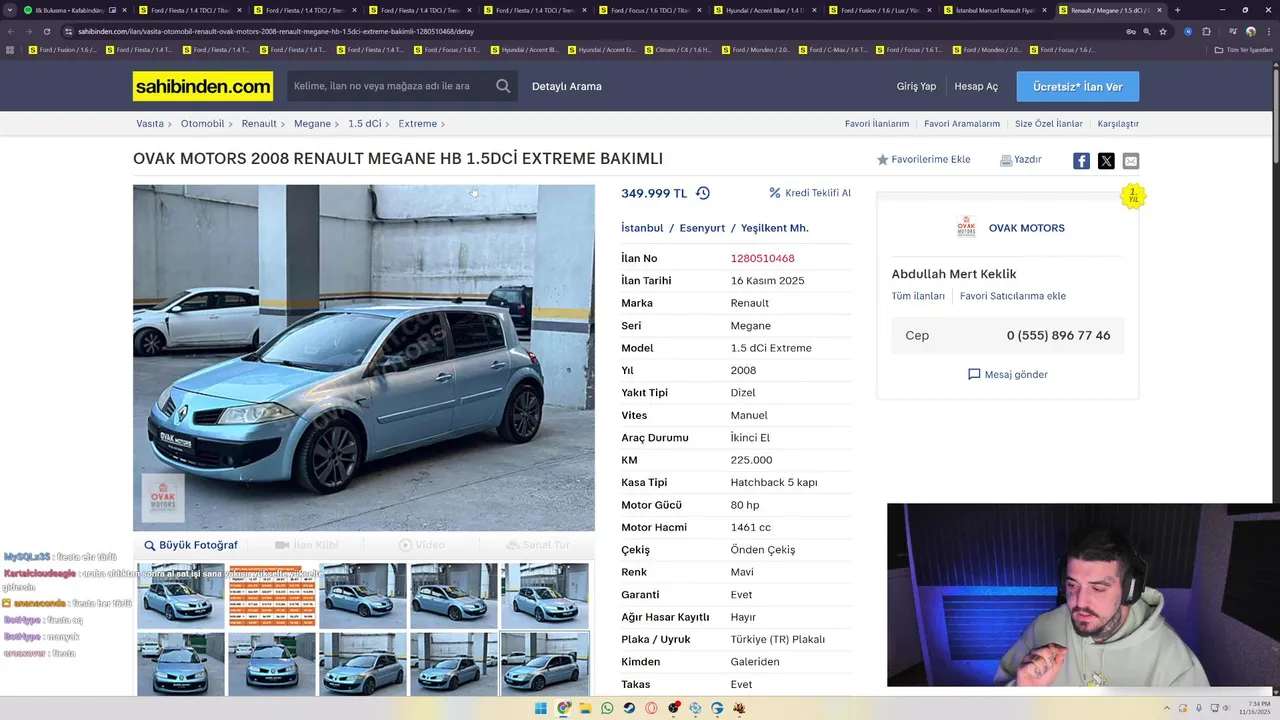Click the Ücretsiz İlan Ver button
The image size is (1280, 720).
pos(1078,87)
